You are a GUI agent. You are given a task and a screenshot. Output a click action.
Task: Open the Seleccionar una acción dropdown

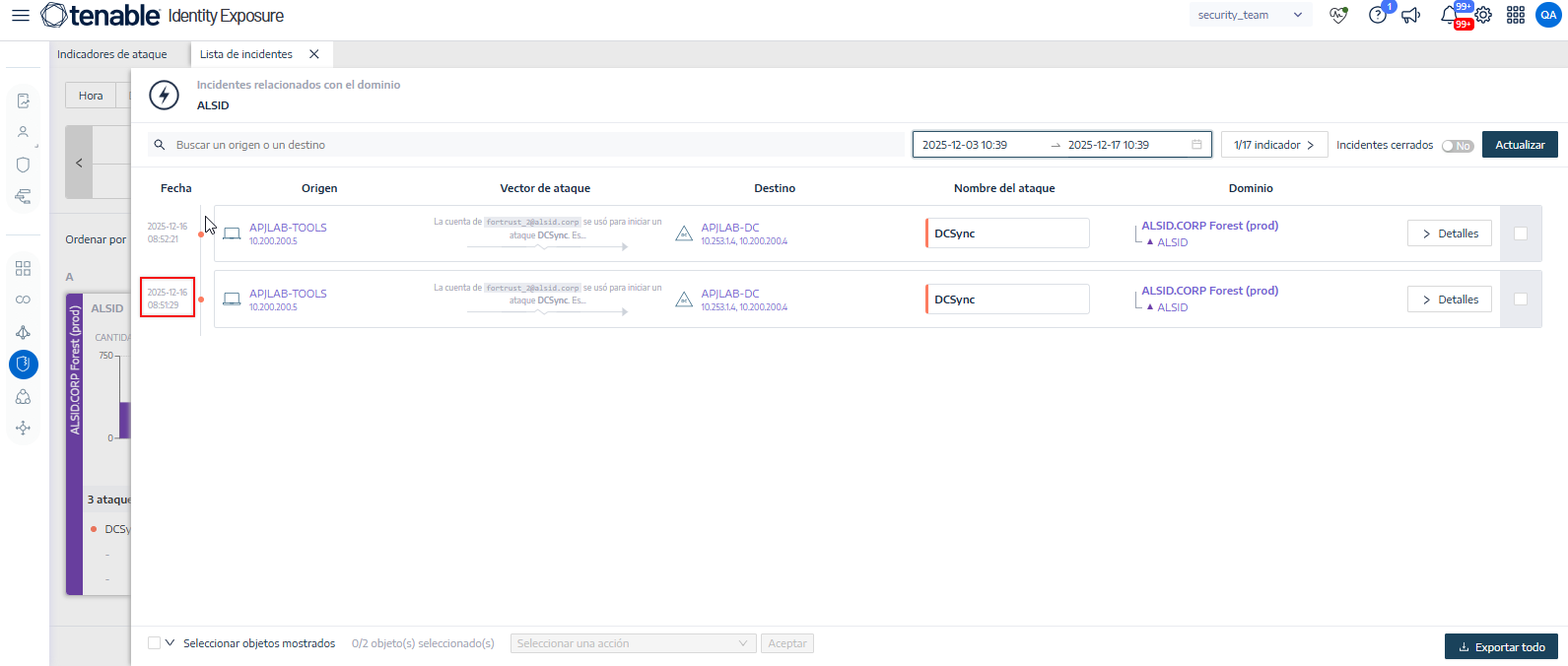click(633, 643)
